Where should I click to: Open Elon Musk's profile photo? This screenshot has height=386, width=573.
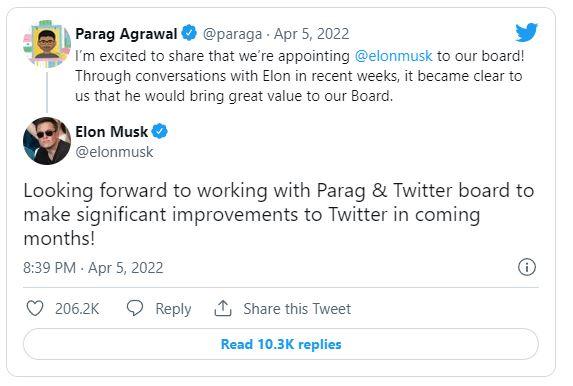[47, 141]
